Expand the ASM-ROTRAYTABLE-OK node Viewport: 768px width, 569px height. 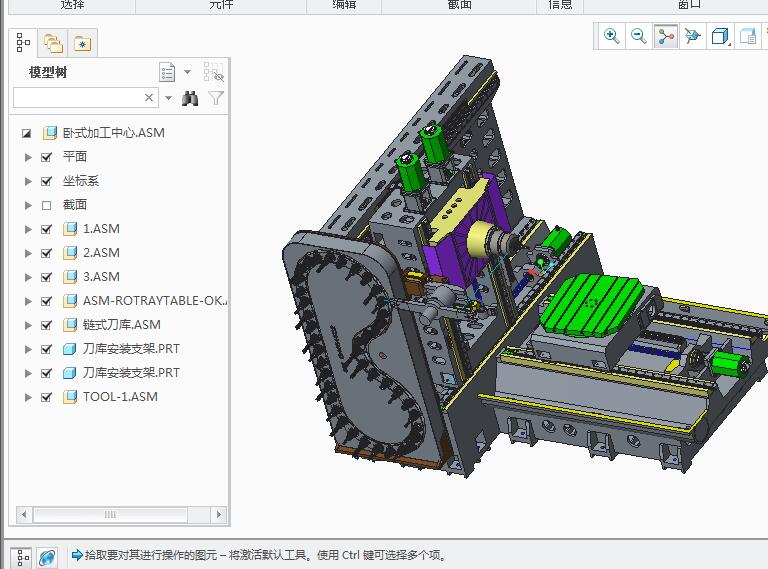(x=28, y=301)
